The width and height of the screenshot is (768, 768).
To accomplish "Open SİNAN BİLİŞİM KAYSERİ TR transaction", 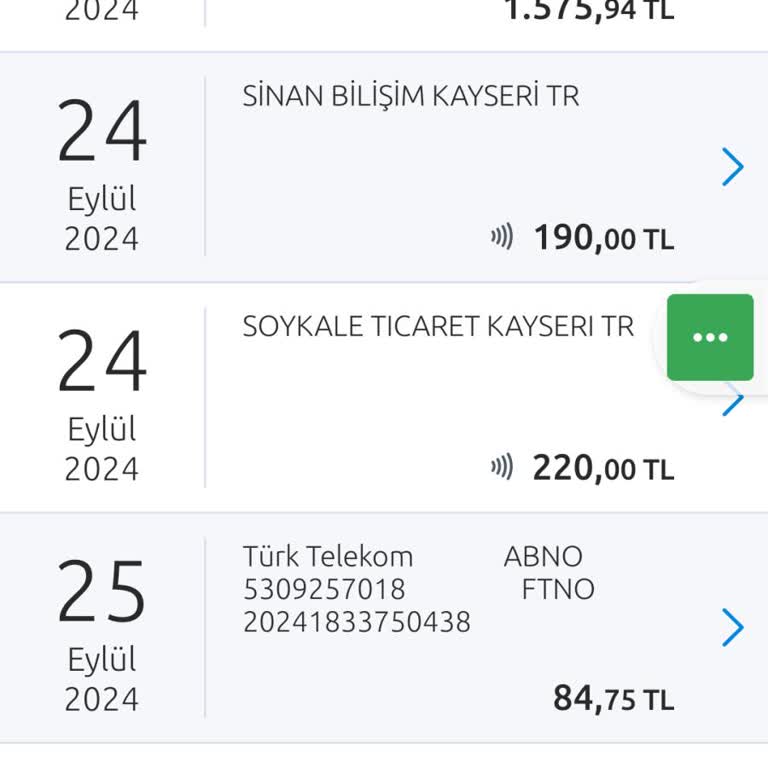I will [x=384, y=167].
